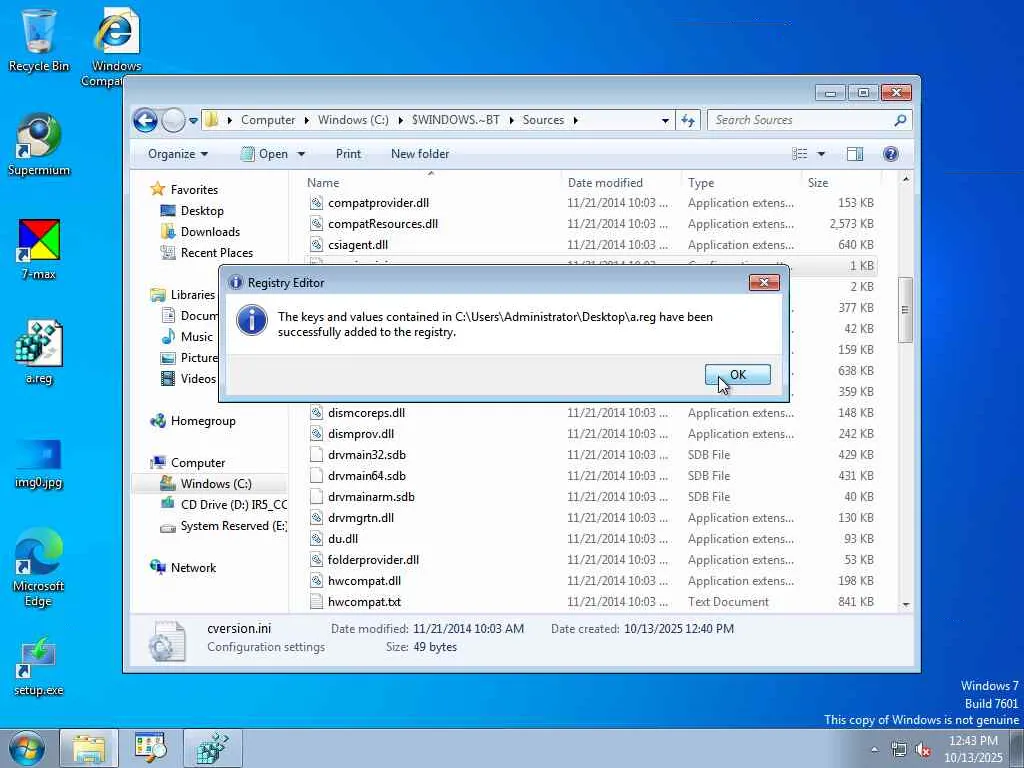This screenshot has width=1024, height=768.
Task: Change view using the views icon
Action: click(799, 154)
